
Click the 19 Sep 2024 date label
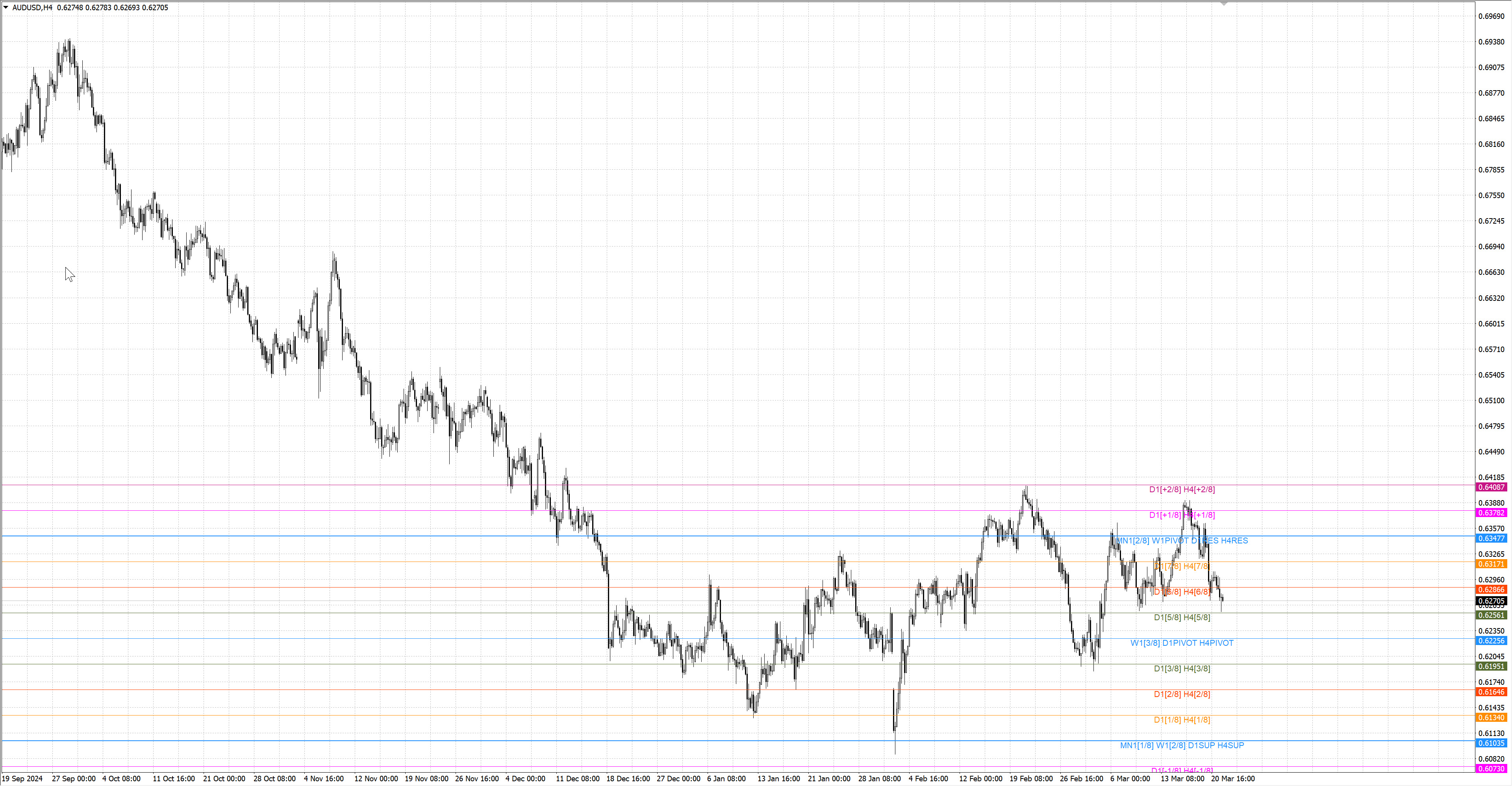click(22, 779)
